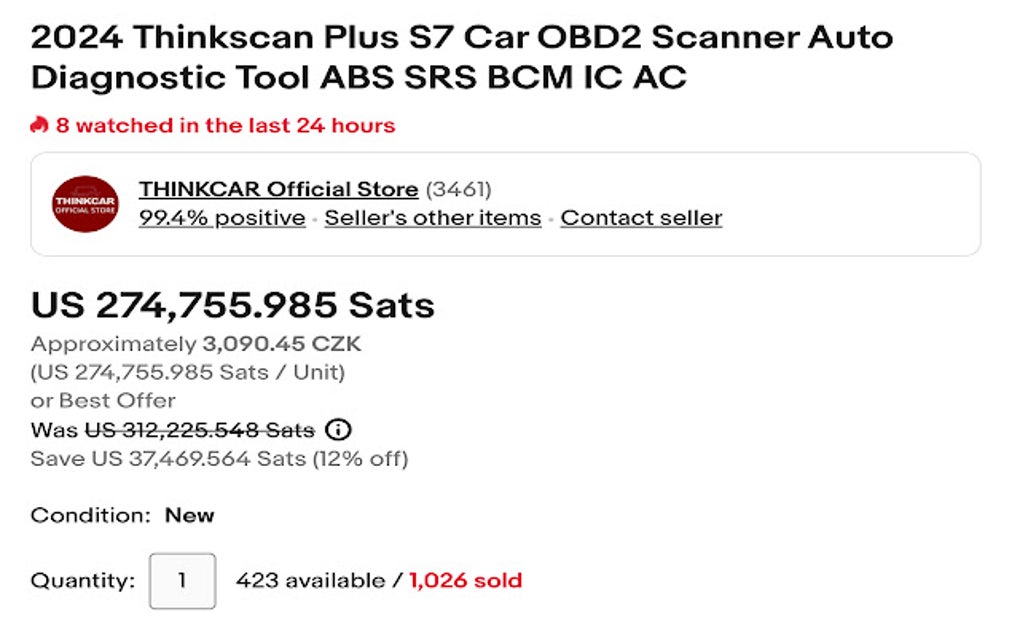
Task: Open the seller's 99.4% positive feedback
Action: coord(222,218)
